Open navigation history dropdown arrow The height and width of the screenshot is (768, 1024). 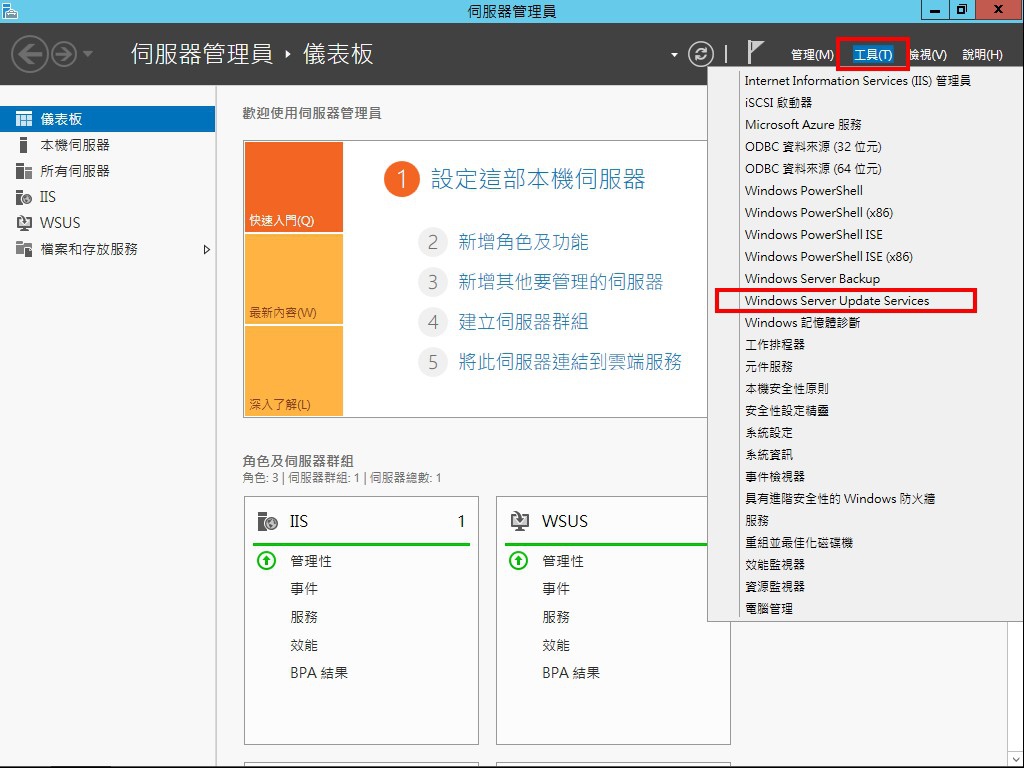tap(88, 54)
